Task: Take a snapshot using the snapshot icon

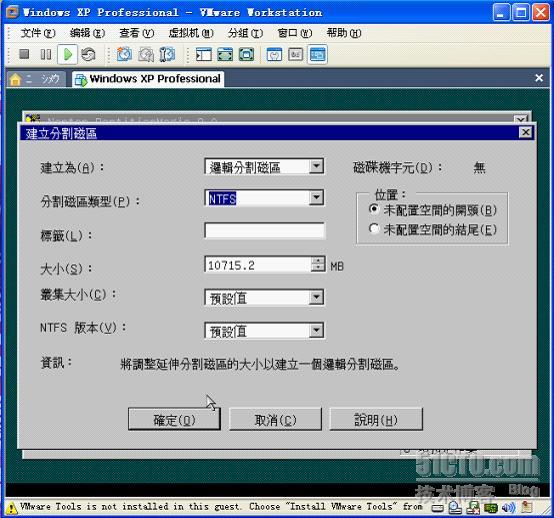Action: point(124,54)
